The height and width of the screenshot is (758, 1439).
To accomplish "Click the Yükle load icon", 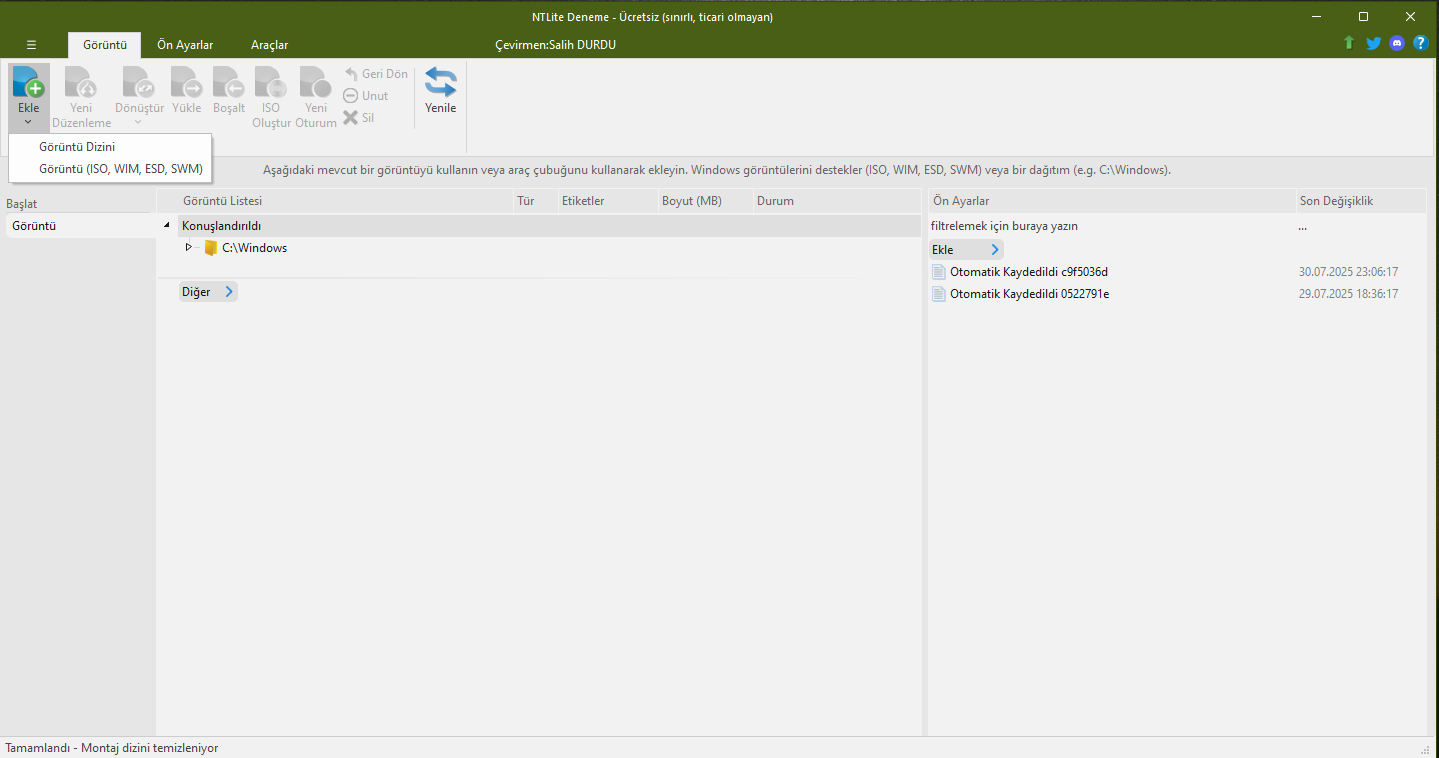I will coord(186,82).
